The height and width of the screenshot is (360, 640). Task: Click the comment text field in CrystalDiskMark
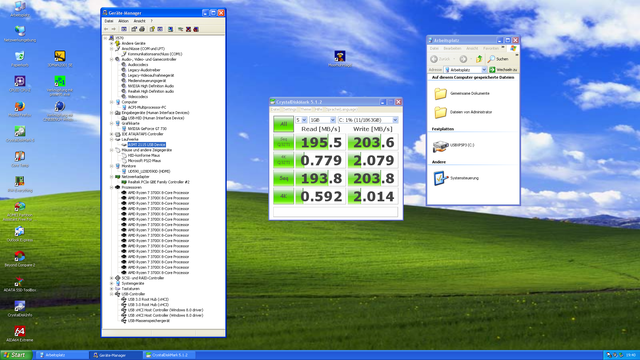click(x=335, y=211)
